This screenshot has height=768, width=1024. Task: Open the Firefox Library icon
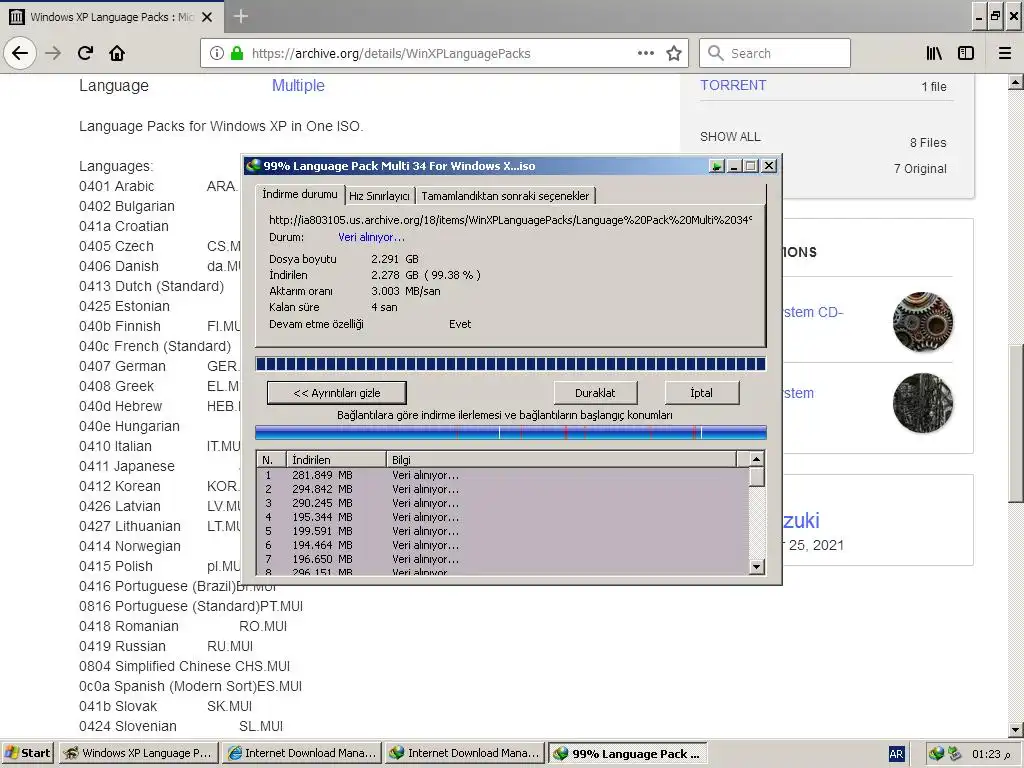[934, 53]
